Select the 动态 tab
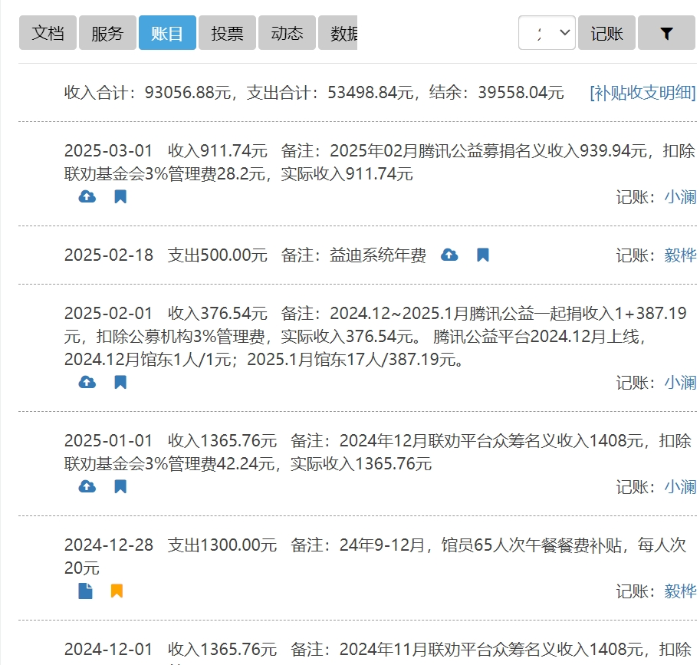This screenshot has height=665, width=700. (x=287, y=33)
